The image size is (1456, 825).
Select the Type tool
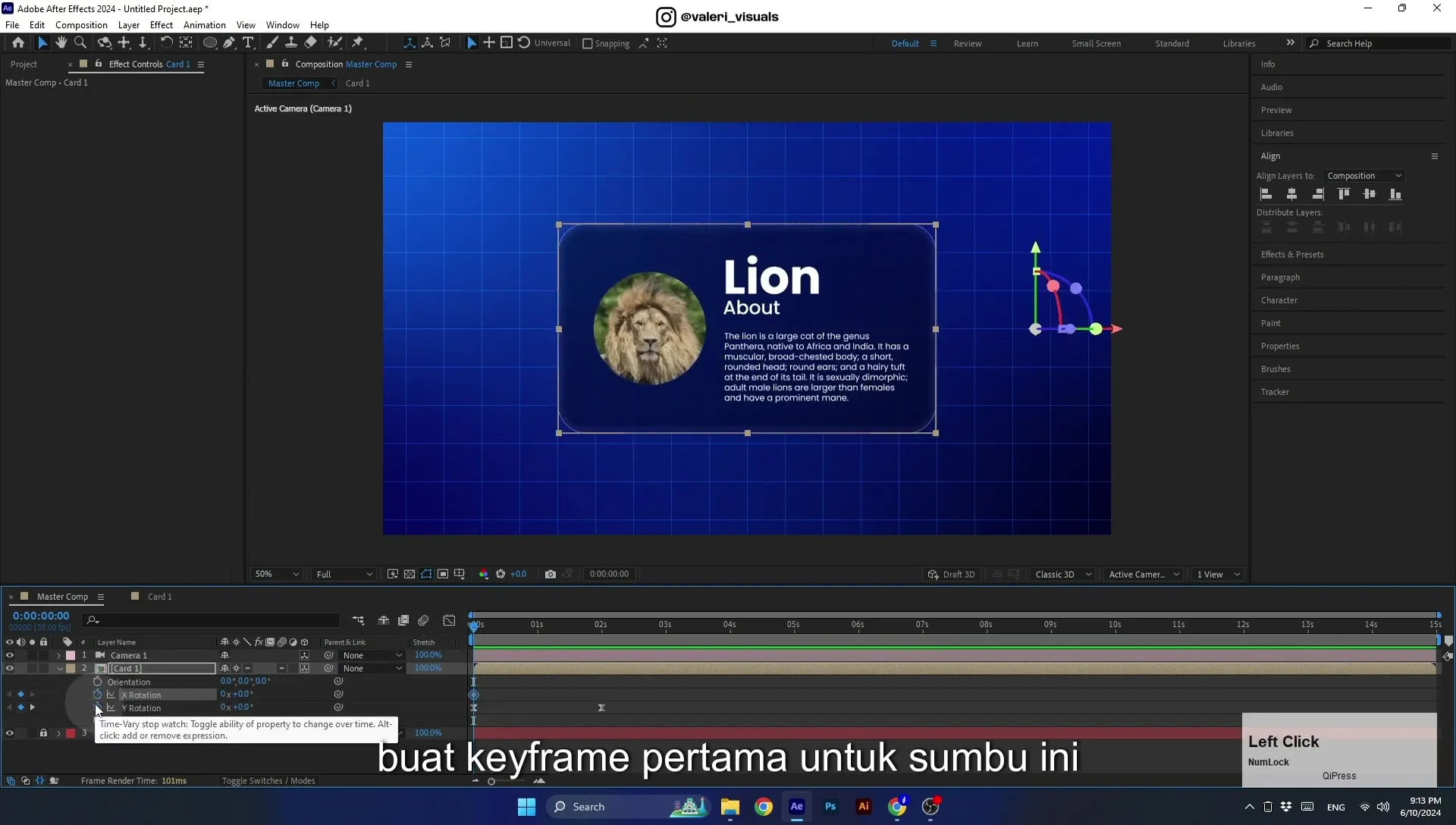[248, 43]
